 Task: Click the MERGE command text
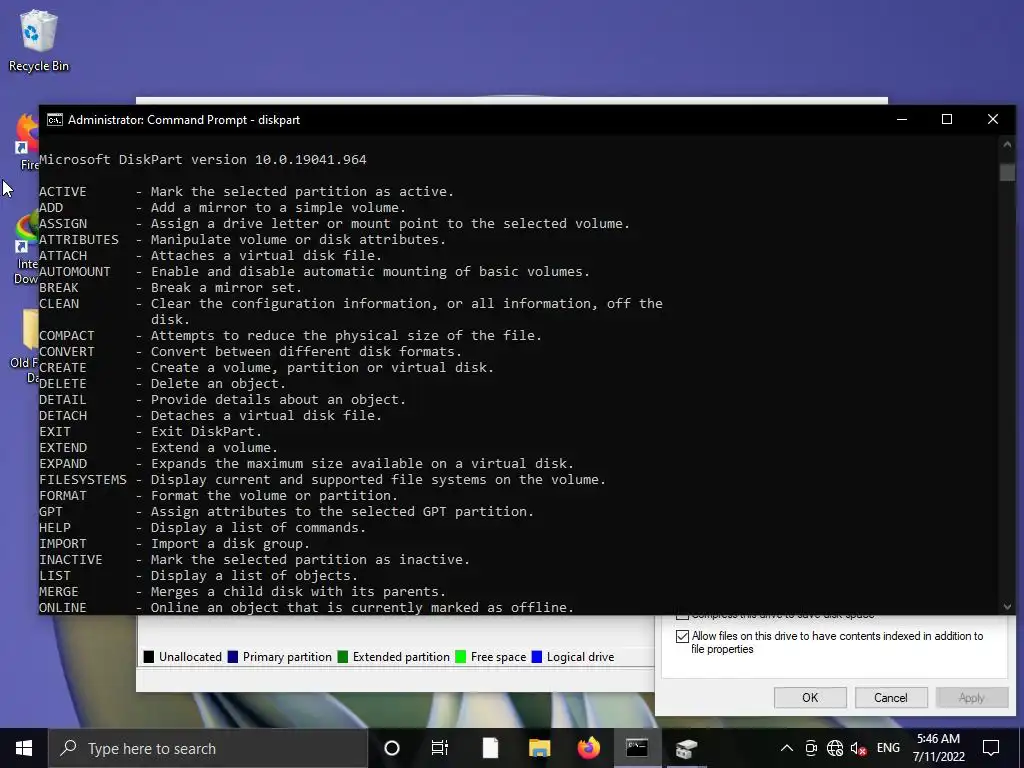coord(59,592)
